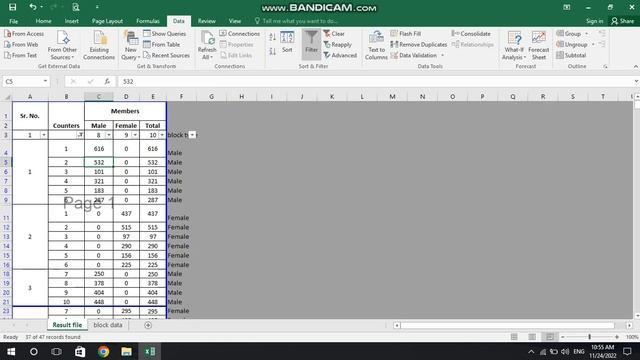Click From Table
Screen dimensions: 640x360
click(x=162, y=44)
